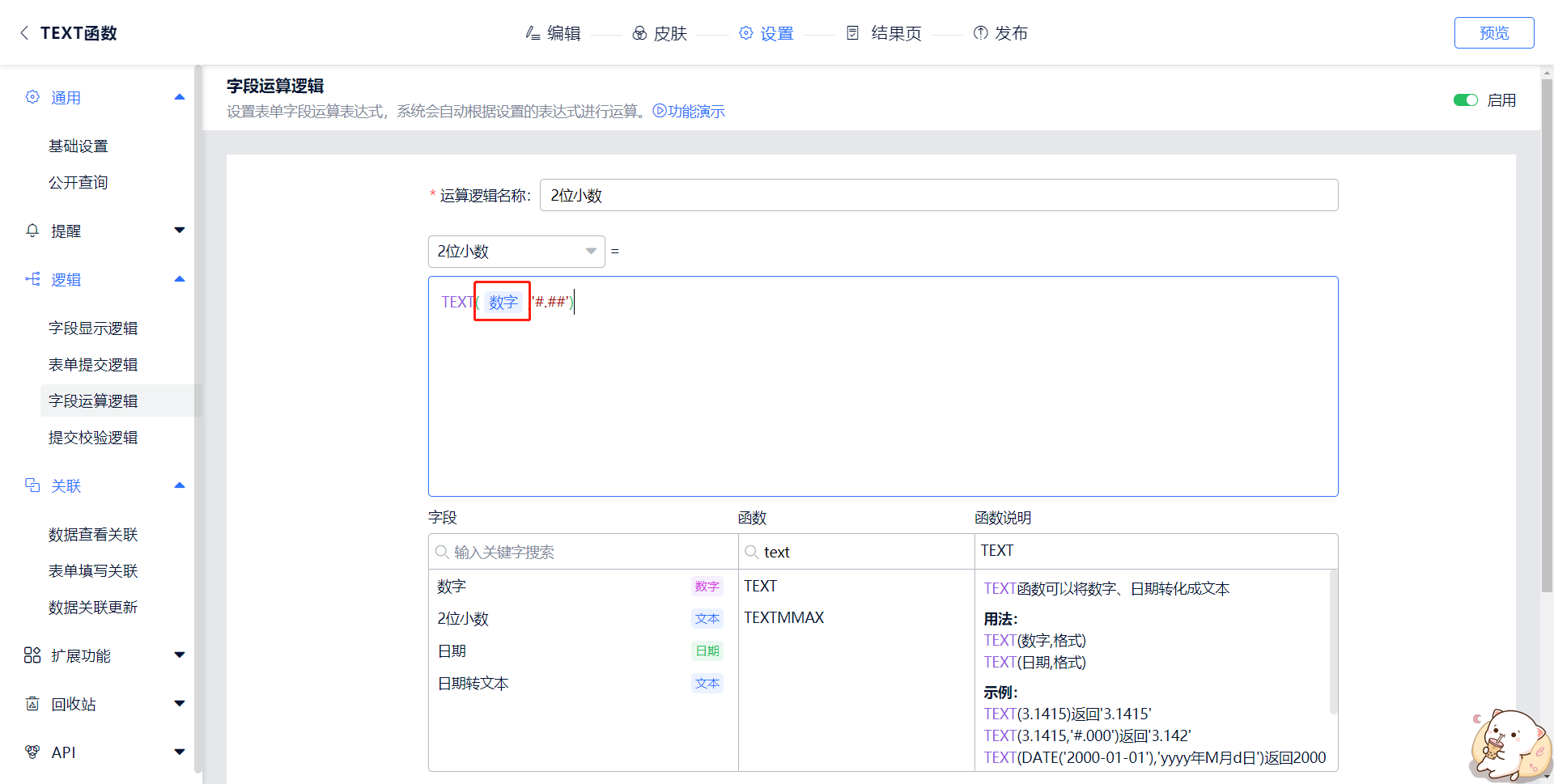Toggle the 启用 switch off
This screenshot has width=1554, height=784.
pos(1465,100)
